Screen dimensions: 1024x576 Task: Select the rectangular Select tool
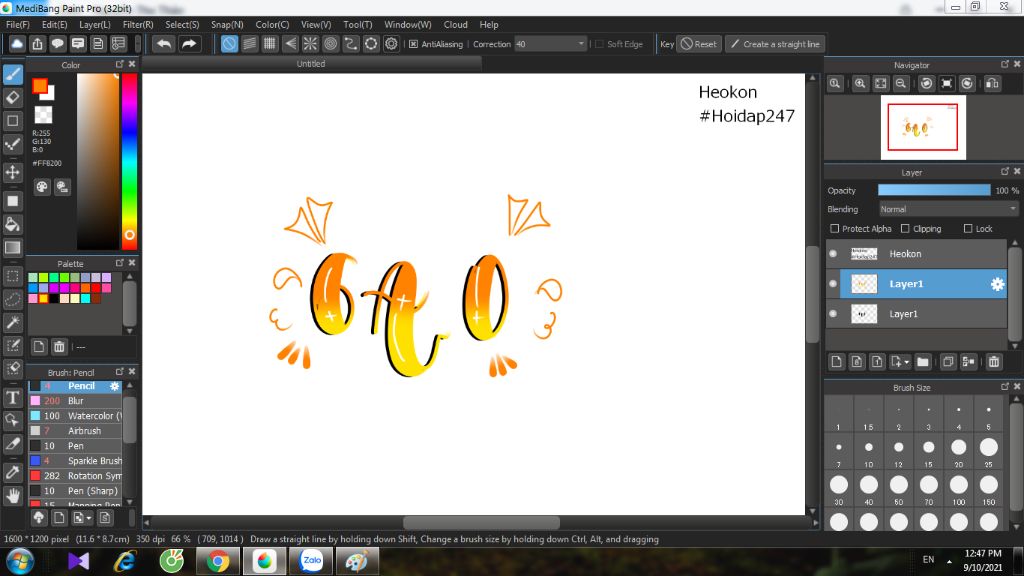point(12,276)
